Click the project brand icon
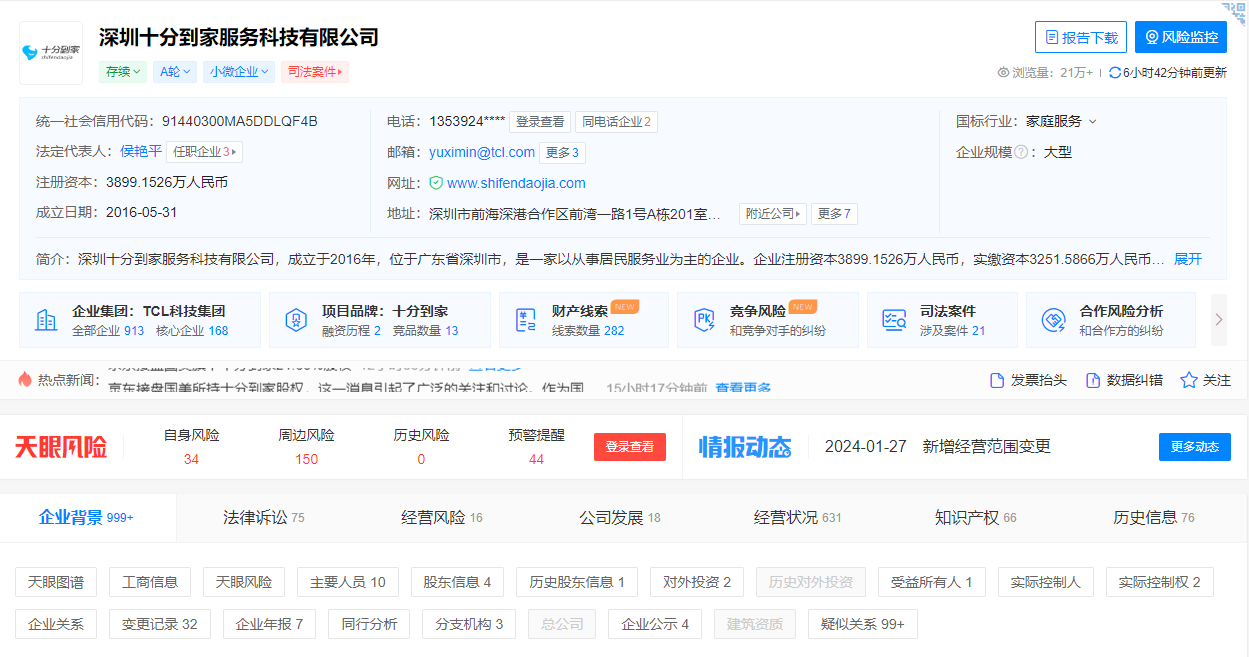The width and height of the screenshot is (1249, 657). click(x=296, y=320)
